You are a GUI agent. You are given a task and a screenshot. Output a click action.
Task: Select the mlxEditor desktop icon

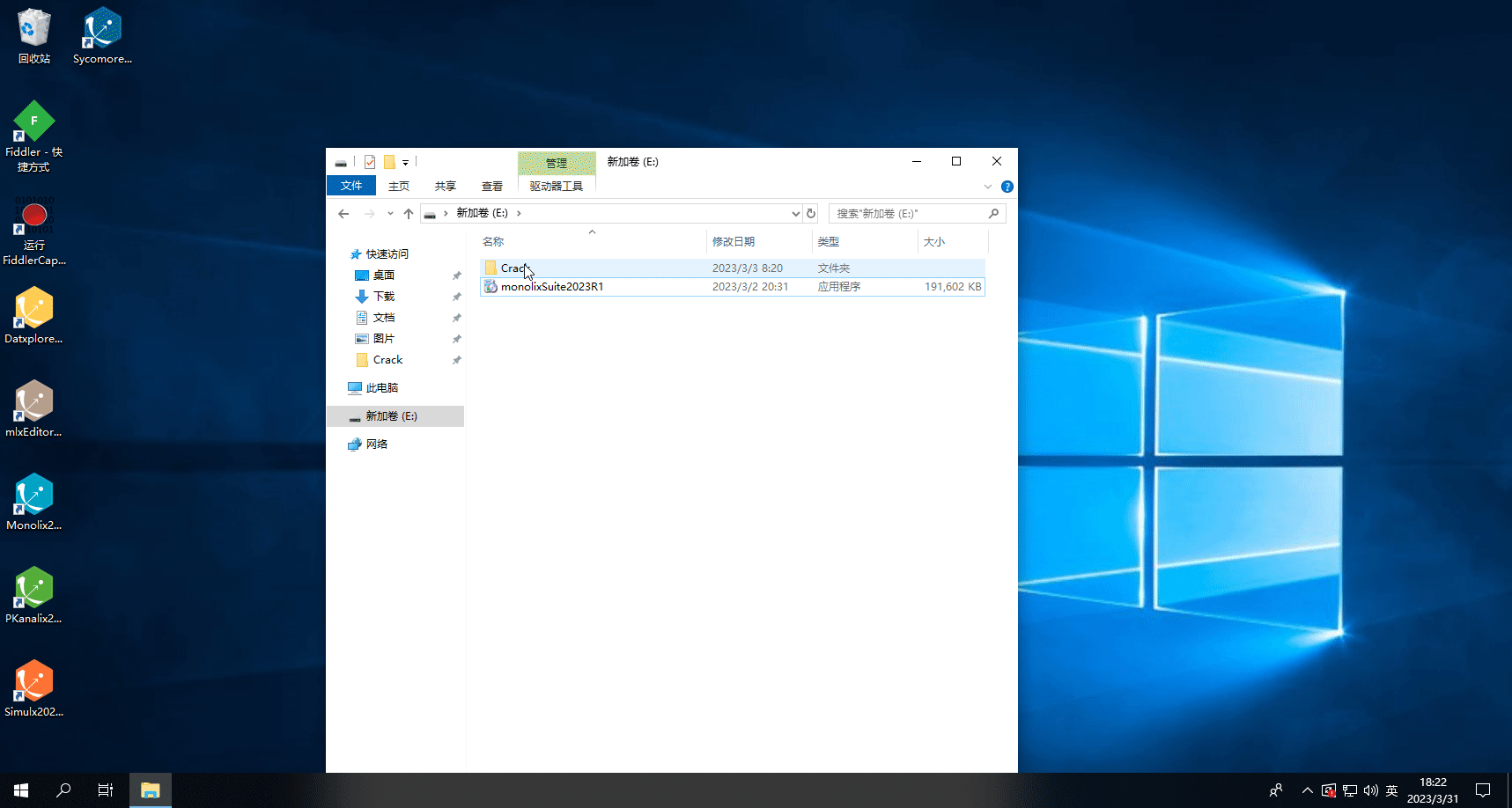pyautogui.click(x=33, y=408)
